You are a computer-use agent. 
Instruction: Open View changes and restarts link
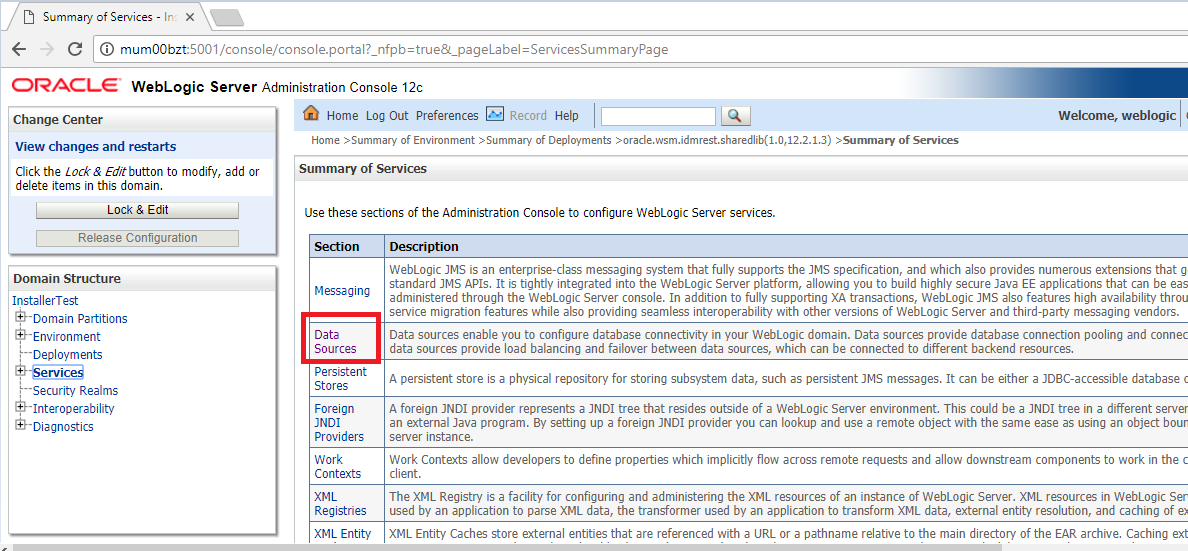pos(95,146)
